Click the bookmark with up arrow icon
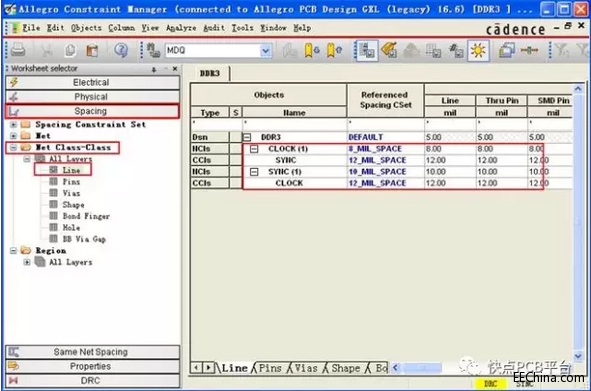This screenshot has height=391, width=591. [334, 50]
